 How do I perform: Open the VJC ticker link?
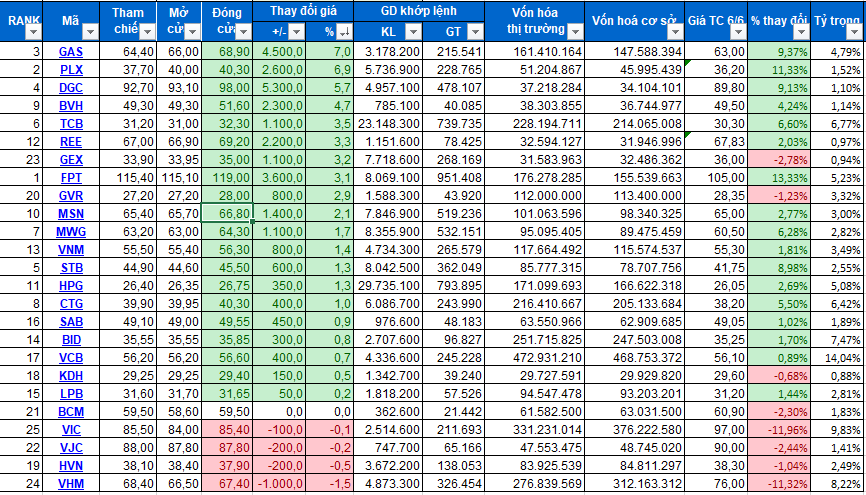[71, 446]
